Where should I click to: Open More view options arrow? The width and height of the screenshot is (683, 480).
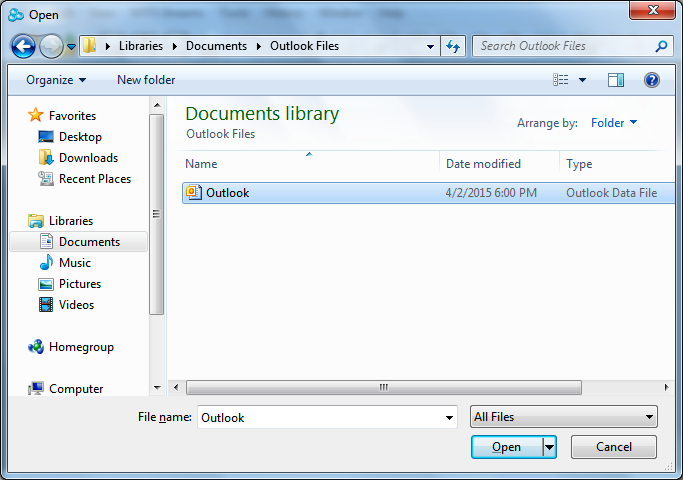point(582,80)
